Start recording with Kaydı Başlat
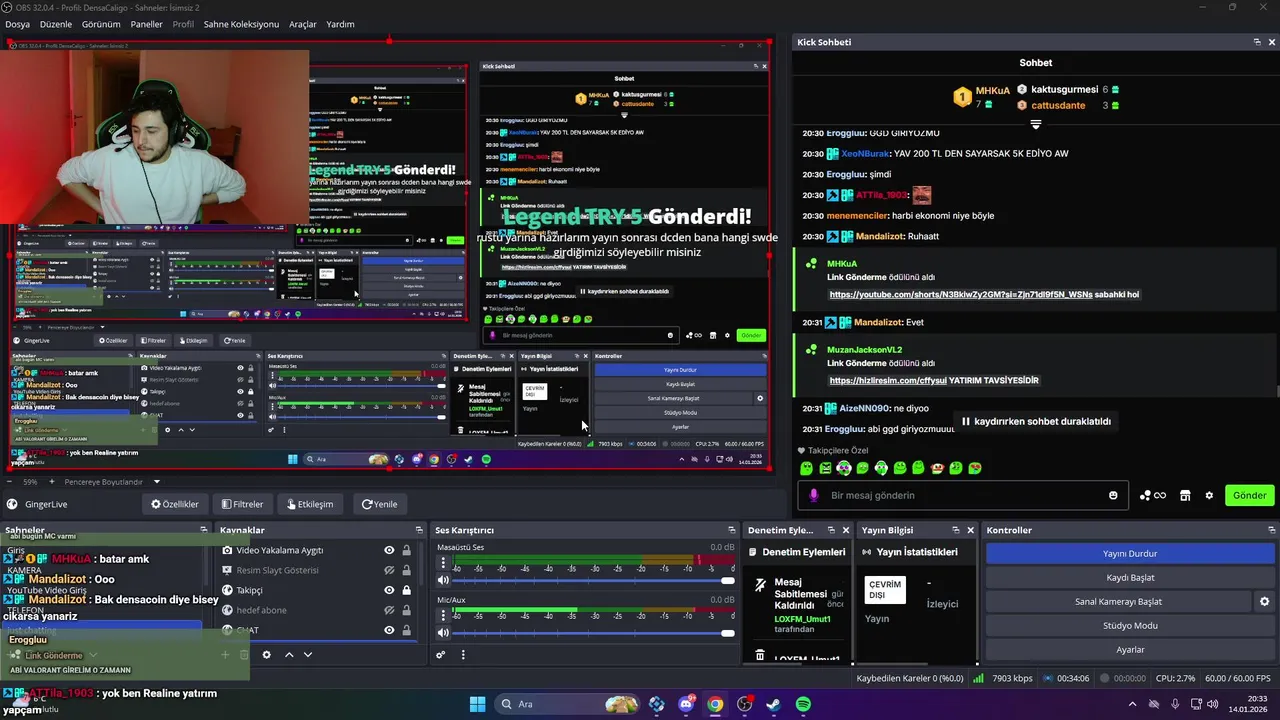Viewport: 1280px width, 720px height. pos(1130,577)
